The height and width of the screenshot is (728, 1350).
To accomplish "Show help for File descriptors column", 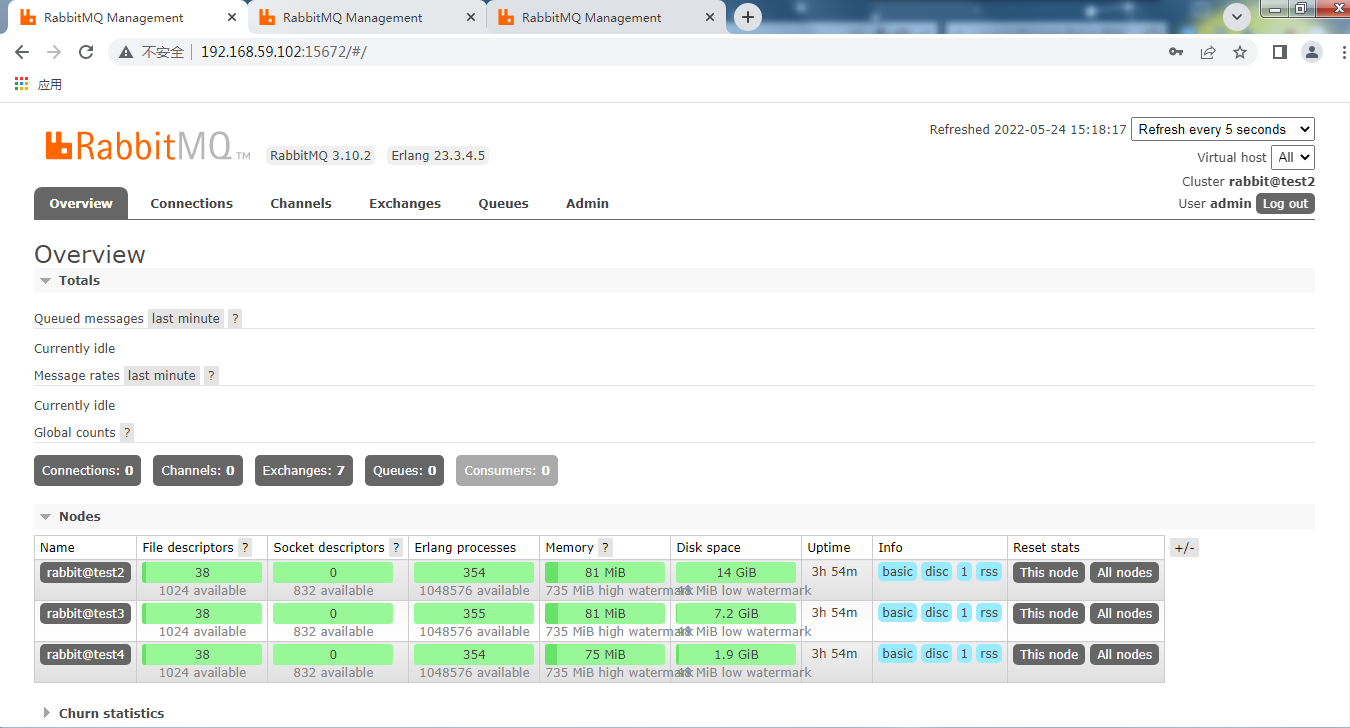I will tap(245, 547).
